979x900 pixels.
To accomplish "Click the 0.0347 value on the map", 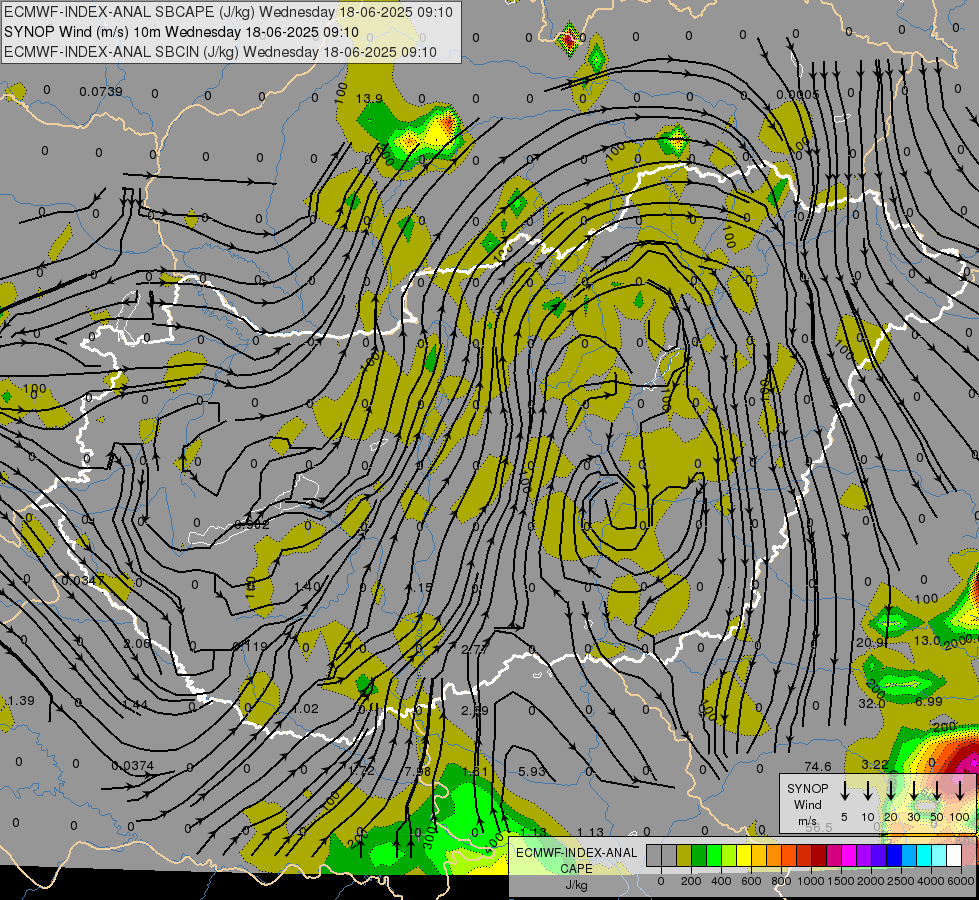I will (82, 580).
